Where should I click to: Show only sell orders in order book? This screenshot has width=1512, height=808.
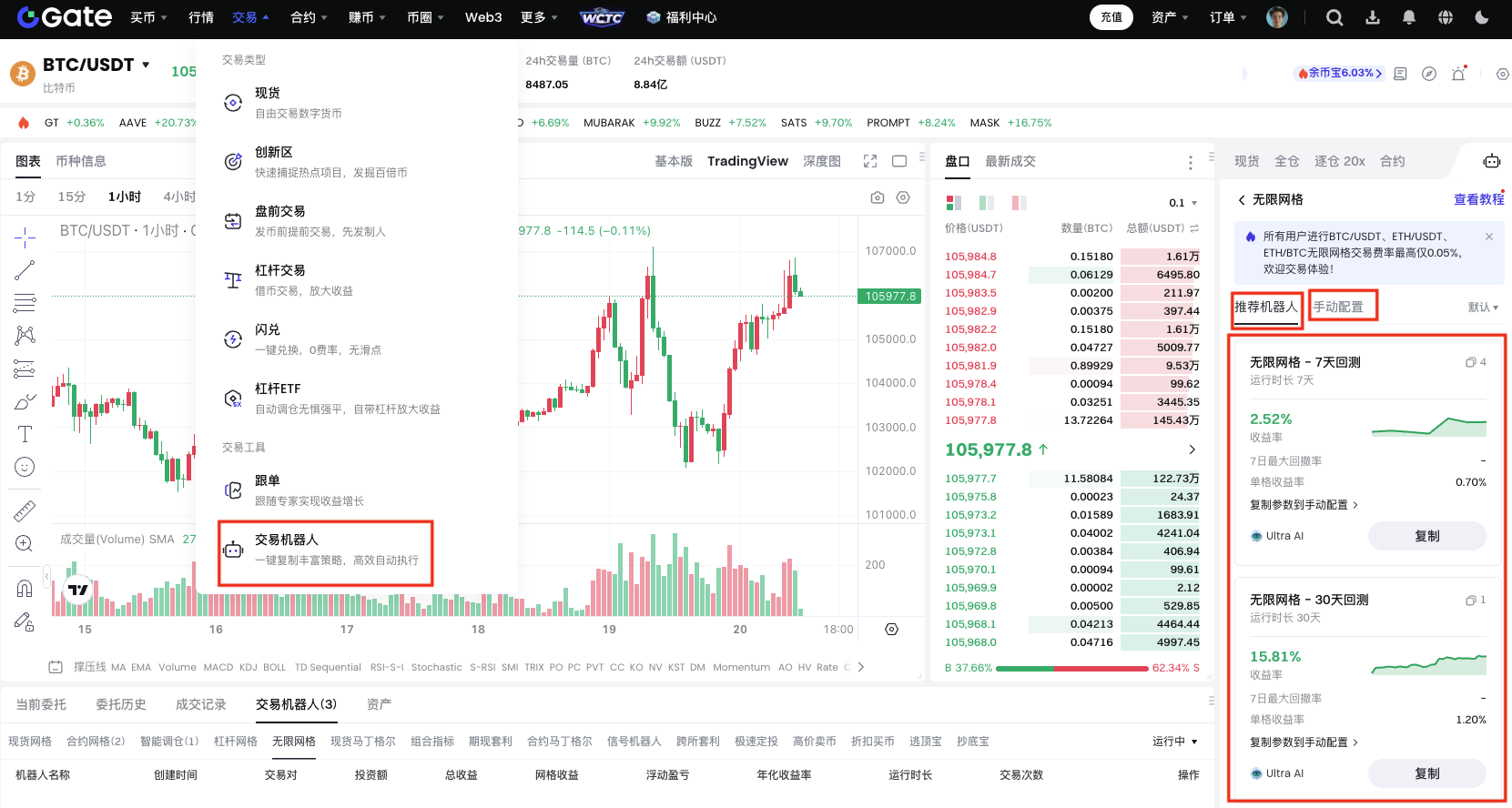pyautogui.click(x=1020, y=203)
